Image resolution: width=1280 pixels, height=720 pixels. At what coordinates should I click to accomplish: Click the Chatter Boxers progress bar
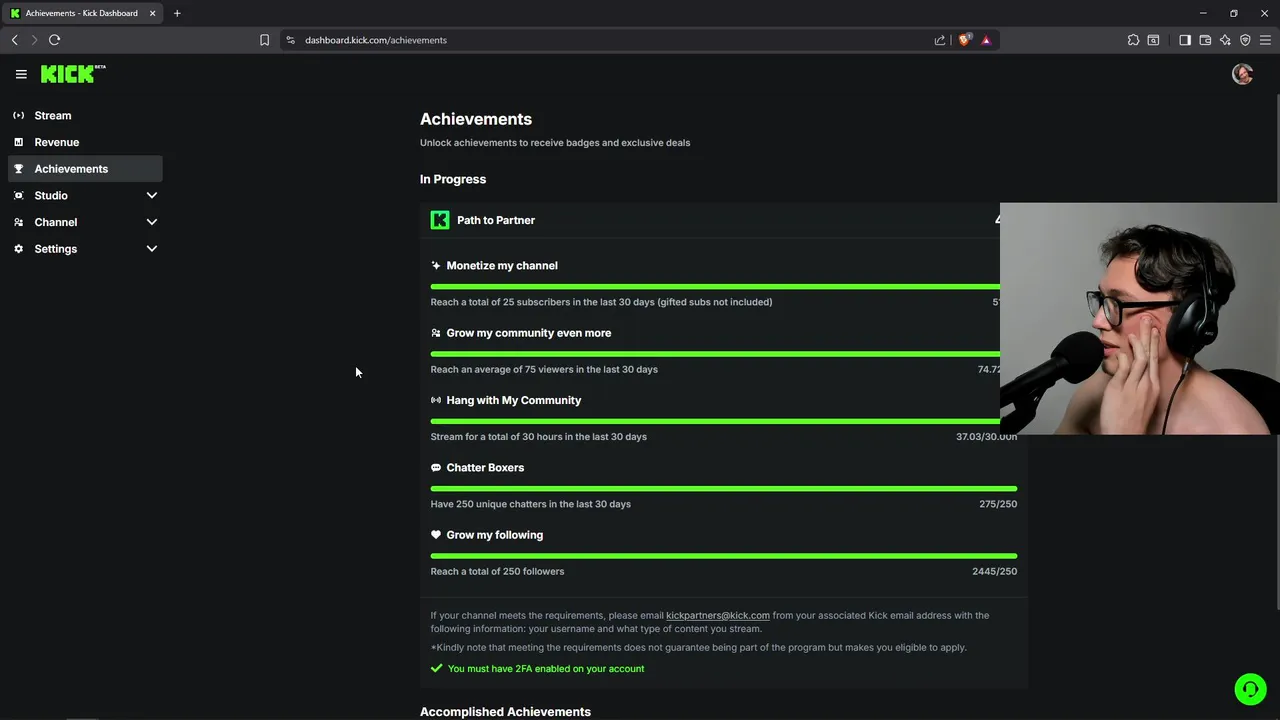(x=723, y=489)
